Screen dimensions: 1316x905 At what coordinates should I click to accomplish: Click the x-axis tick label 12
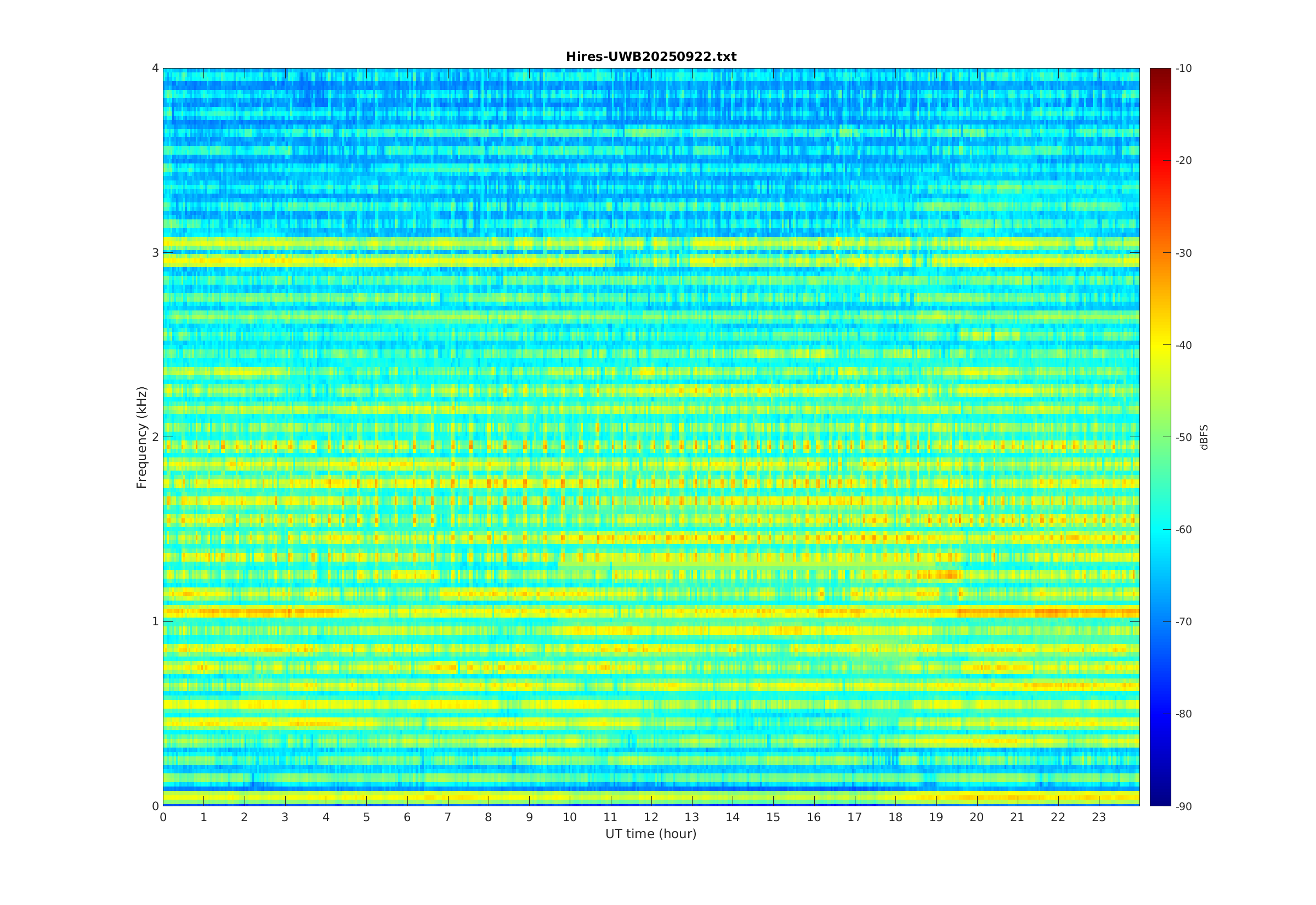[x=651, y=817]
